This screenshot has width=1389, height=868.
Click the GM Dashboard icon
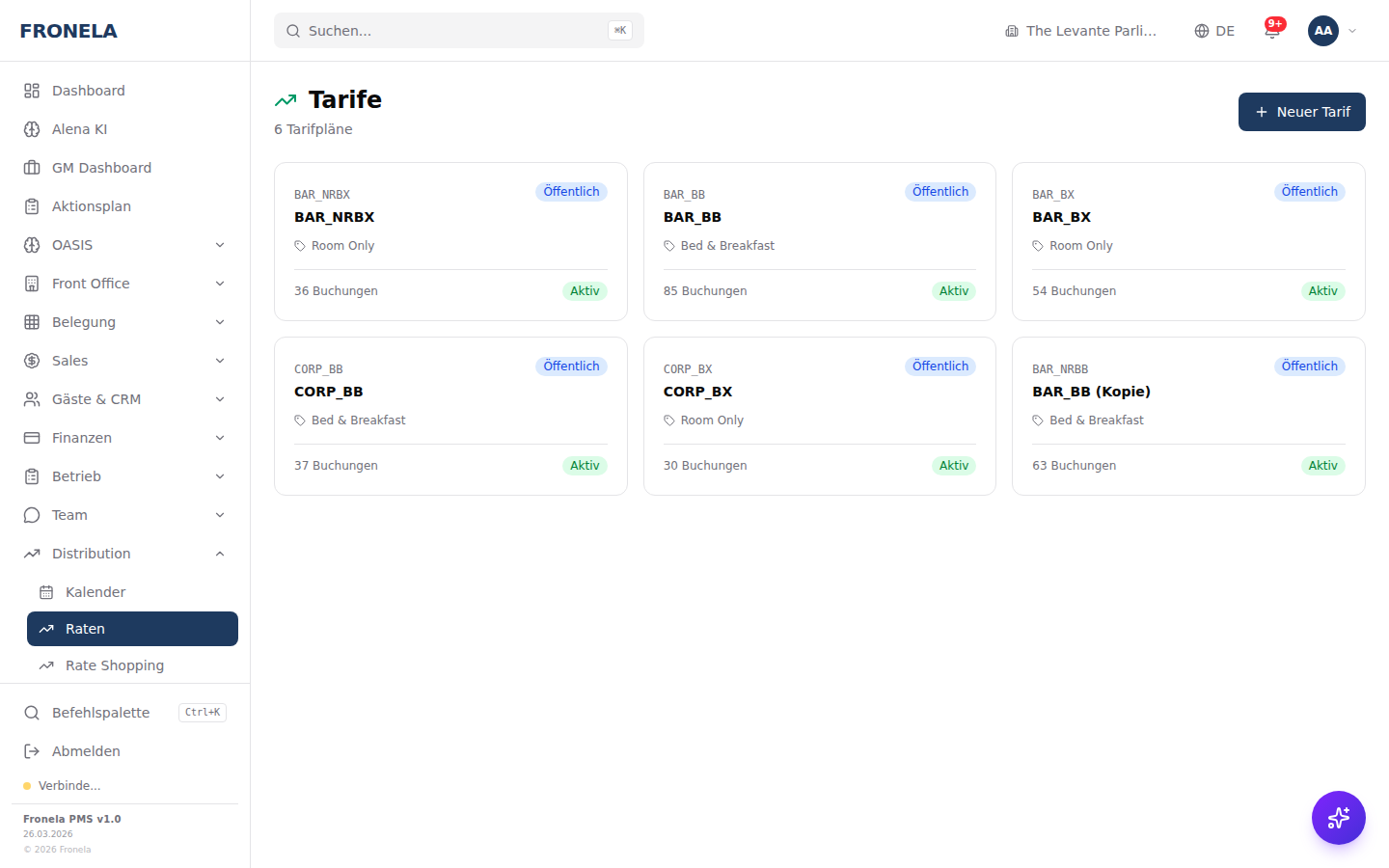tap(32, 168)
